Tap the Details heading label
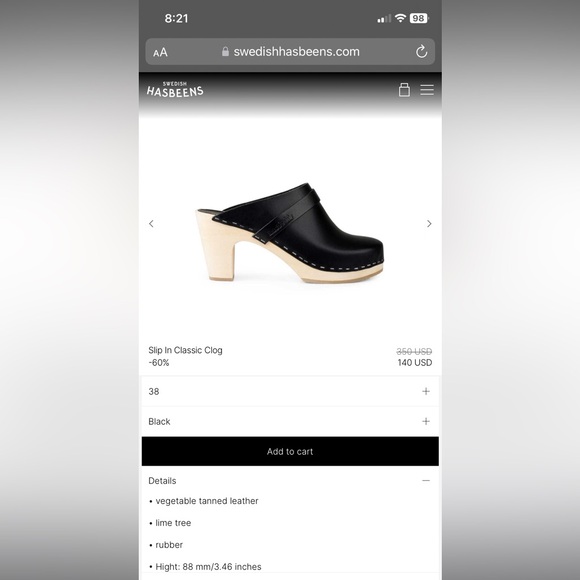The height and width of the screenshot is (580, 580). (x=162, y=481)
